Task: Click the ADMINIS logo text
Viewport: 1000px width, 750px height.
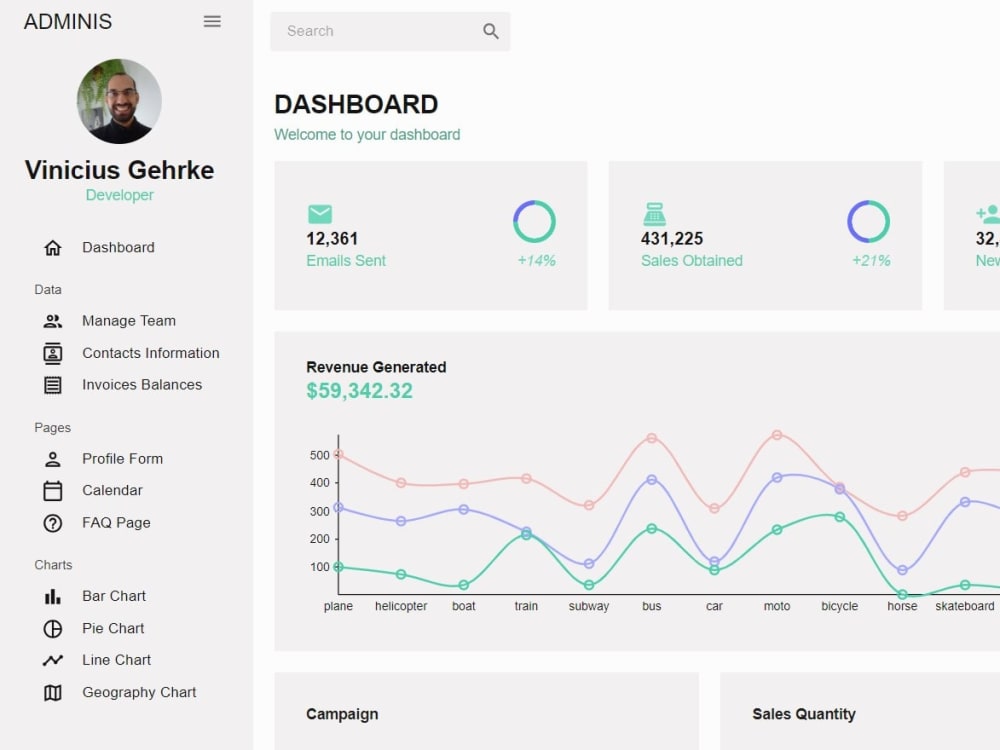Action: tap(67, 20)
